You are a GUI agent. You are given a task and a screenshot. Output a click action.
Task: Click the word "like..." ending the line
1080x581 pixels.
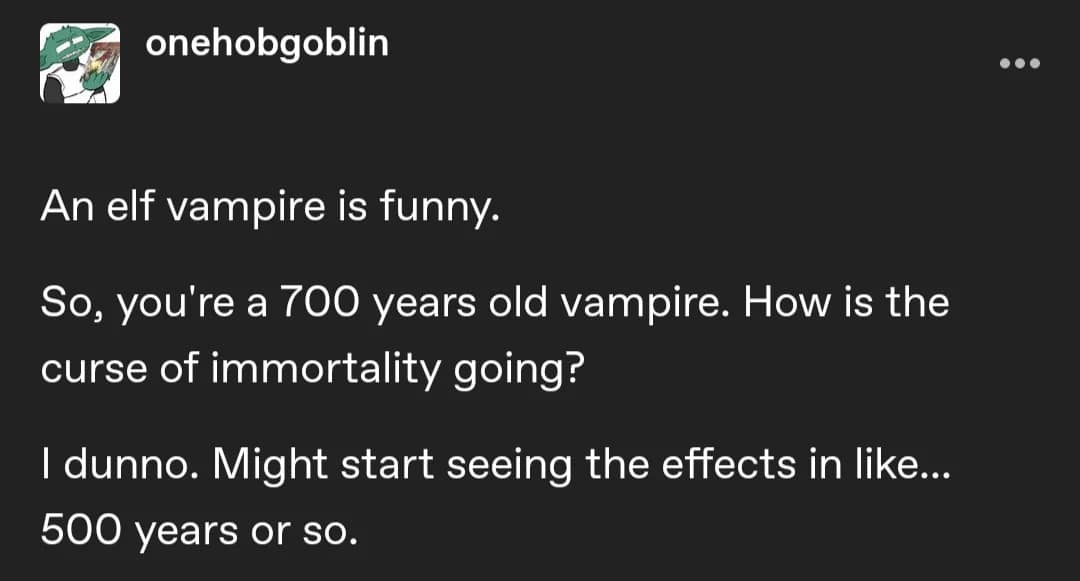899,465
